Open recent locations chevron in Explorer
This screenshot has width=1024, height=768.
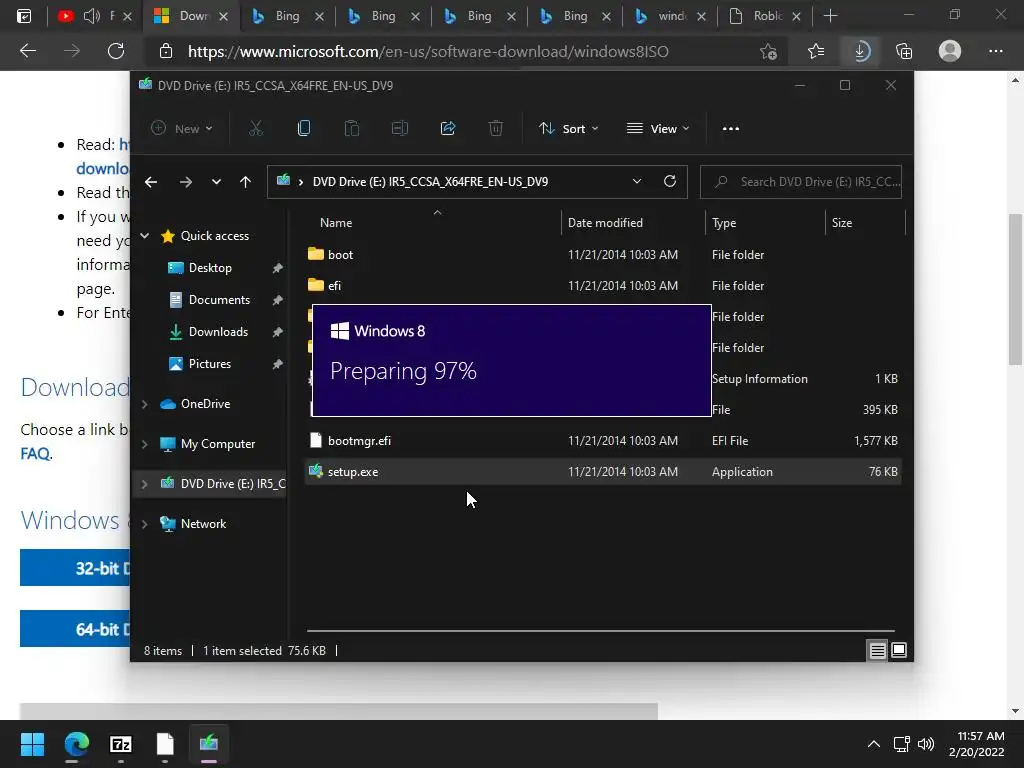[x=216, y=182]
